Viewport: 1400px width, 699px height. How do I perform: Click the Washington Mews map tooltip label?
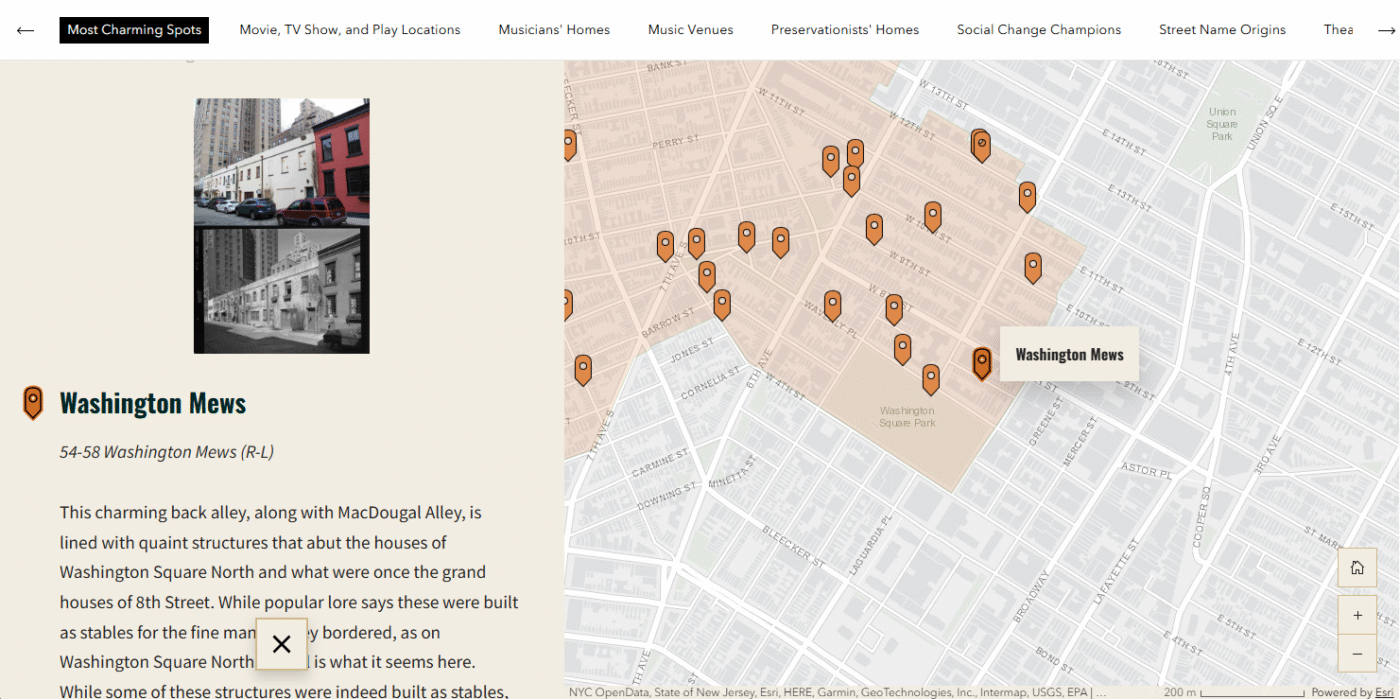point(1069,355)
